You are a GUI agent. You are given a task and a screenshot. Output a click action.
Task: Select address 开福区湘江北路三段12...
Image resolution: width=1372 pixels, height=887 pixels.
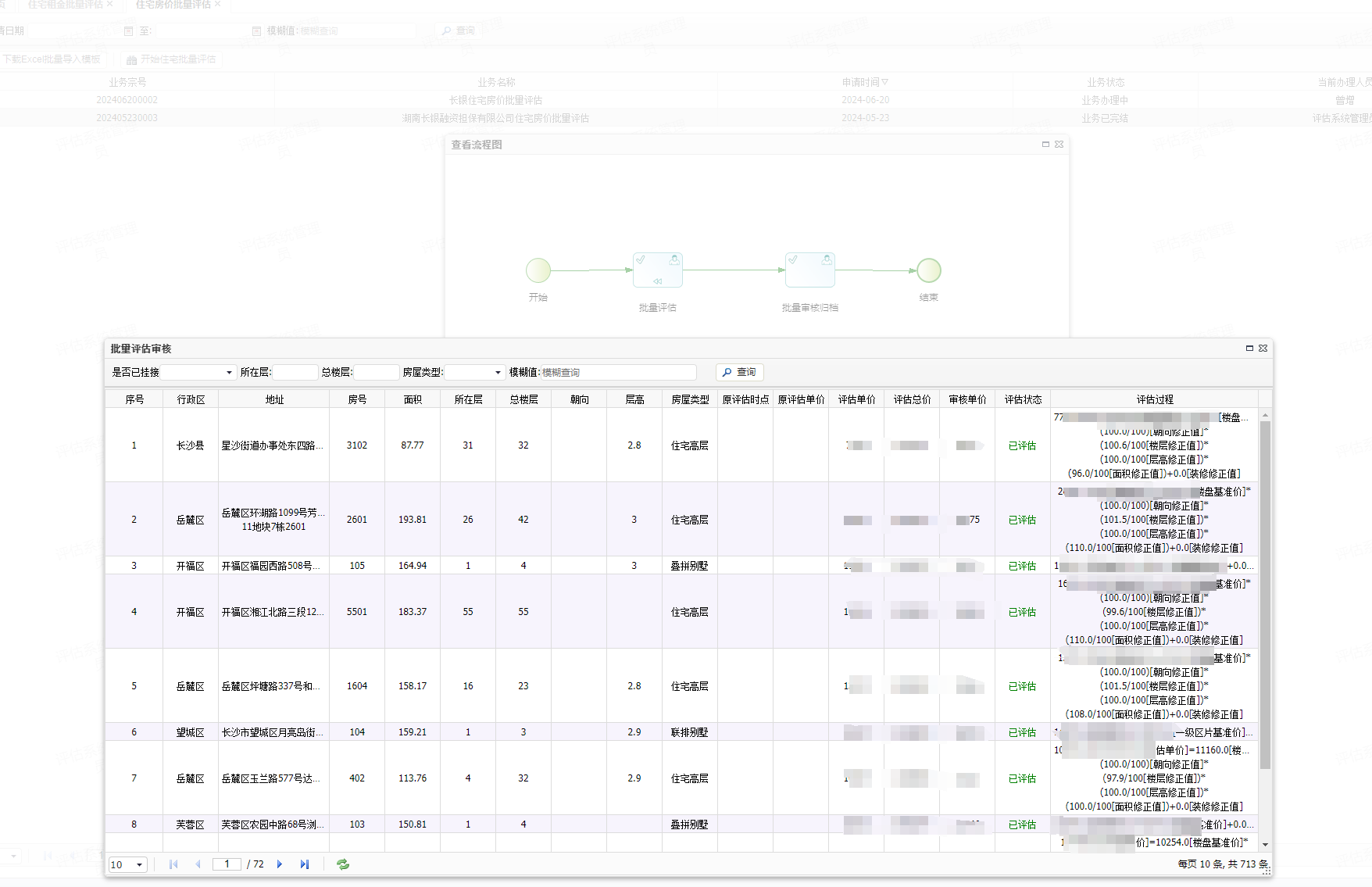[x=273, y=612]
